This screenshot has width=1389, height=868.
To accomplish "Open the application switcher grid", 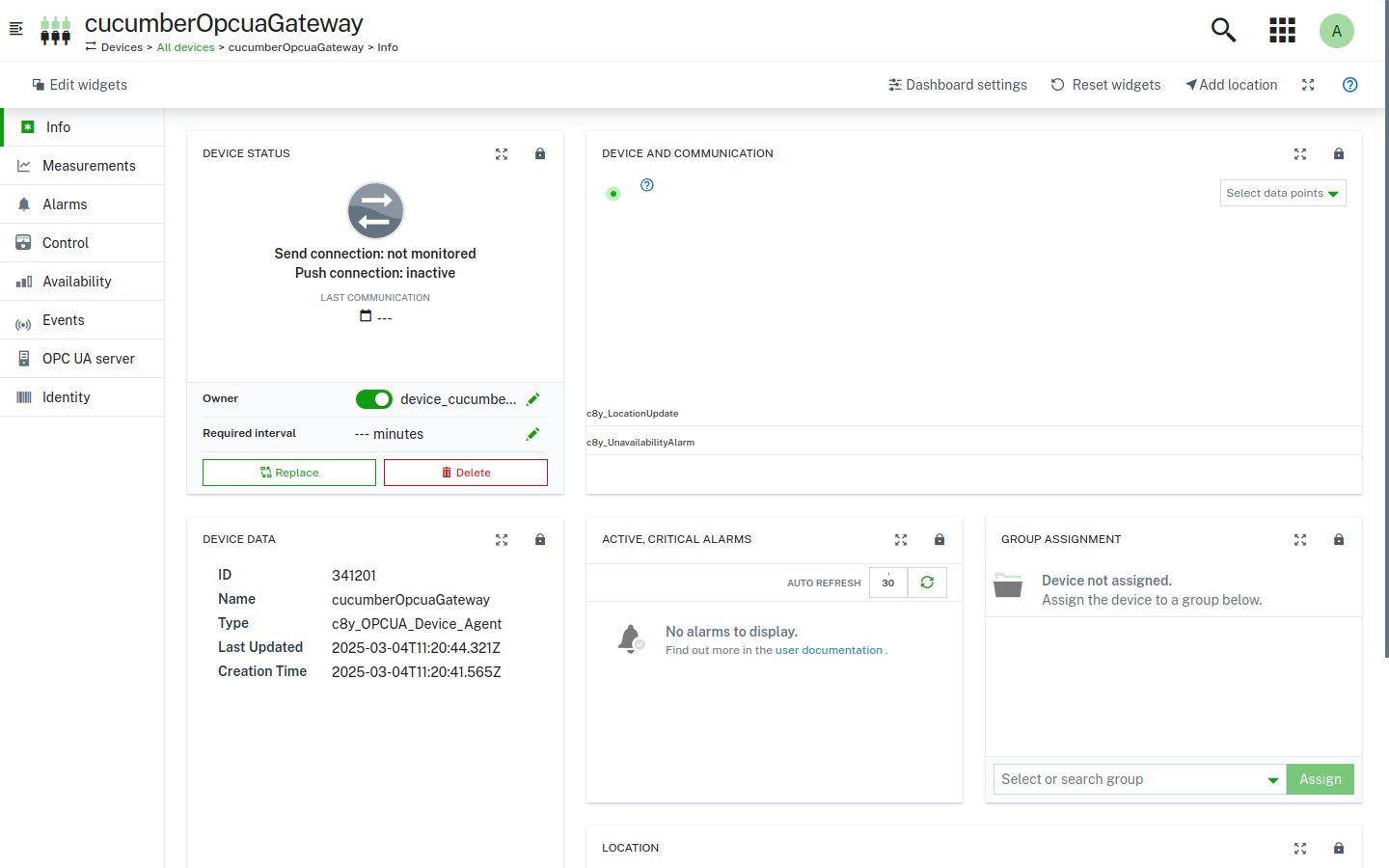I will (x=1282, y=30).
